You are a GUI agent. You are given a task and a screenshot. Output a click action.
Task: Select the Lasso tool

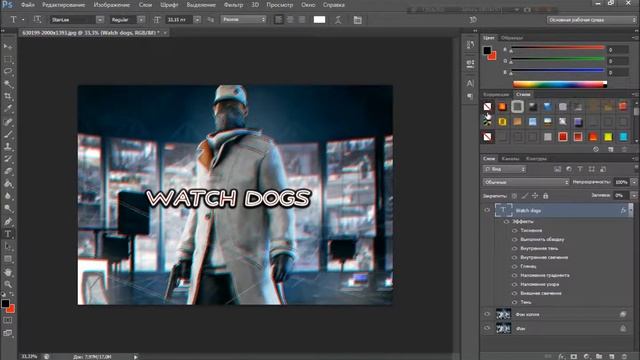8,72
